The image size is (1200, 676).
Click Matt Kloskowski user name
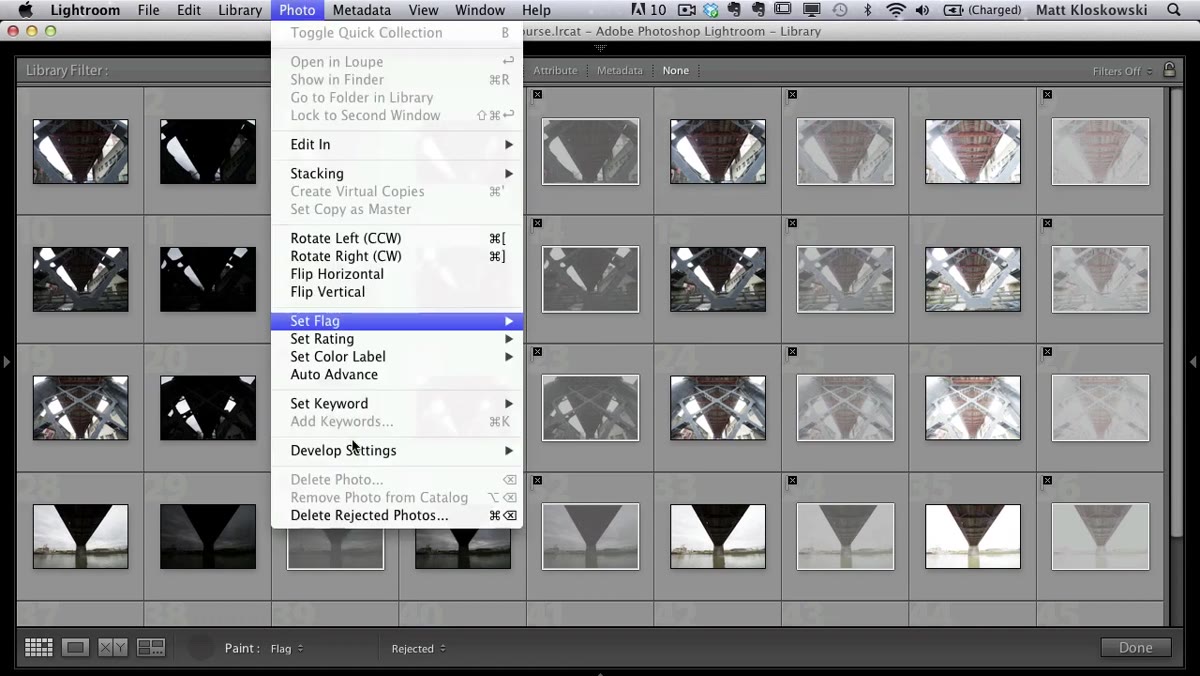tap(1091, 10)
